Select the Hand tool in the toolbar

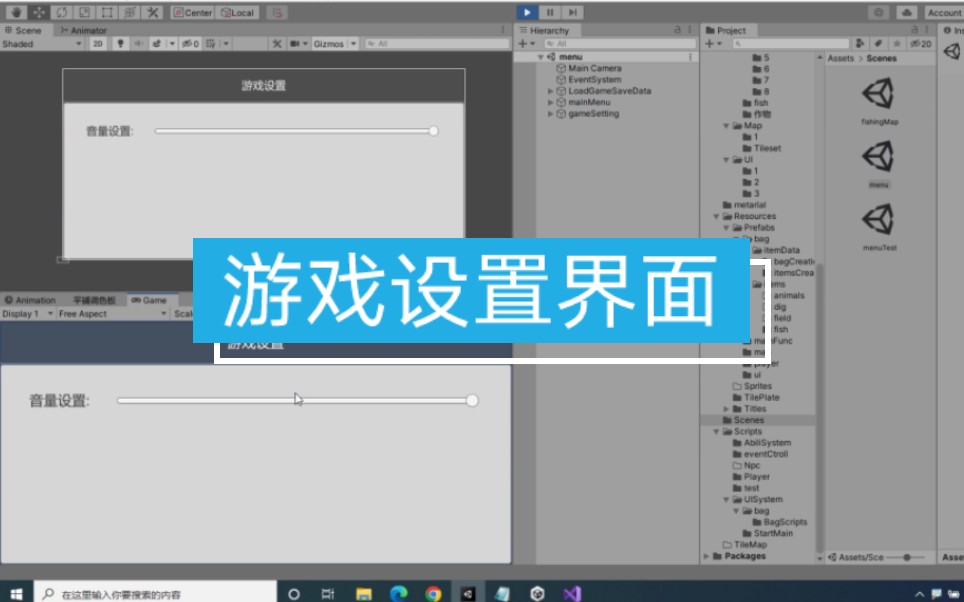point(16,12)
